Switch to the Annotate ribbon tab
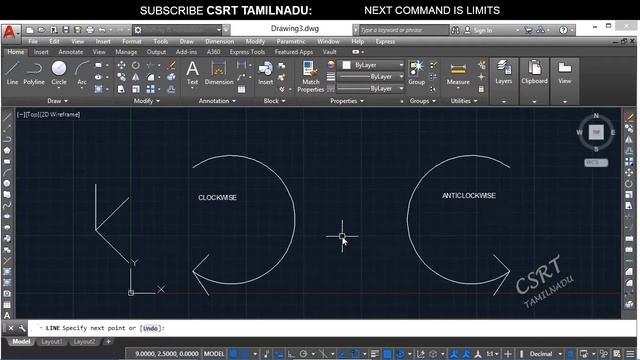 (71, 52)
